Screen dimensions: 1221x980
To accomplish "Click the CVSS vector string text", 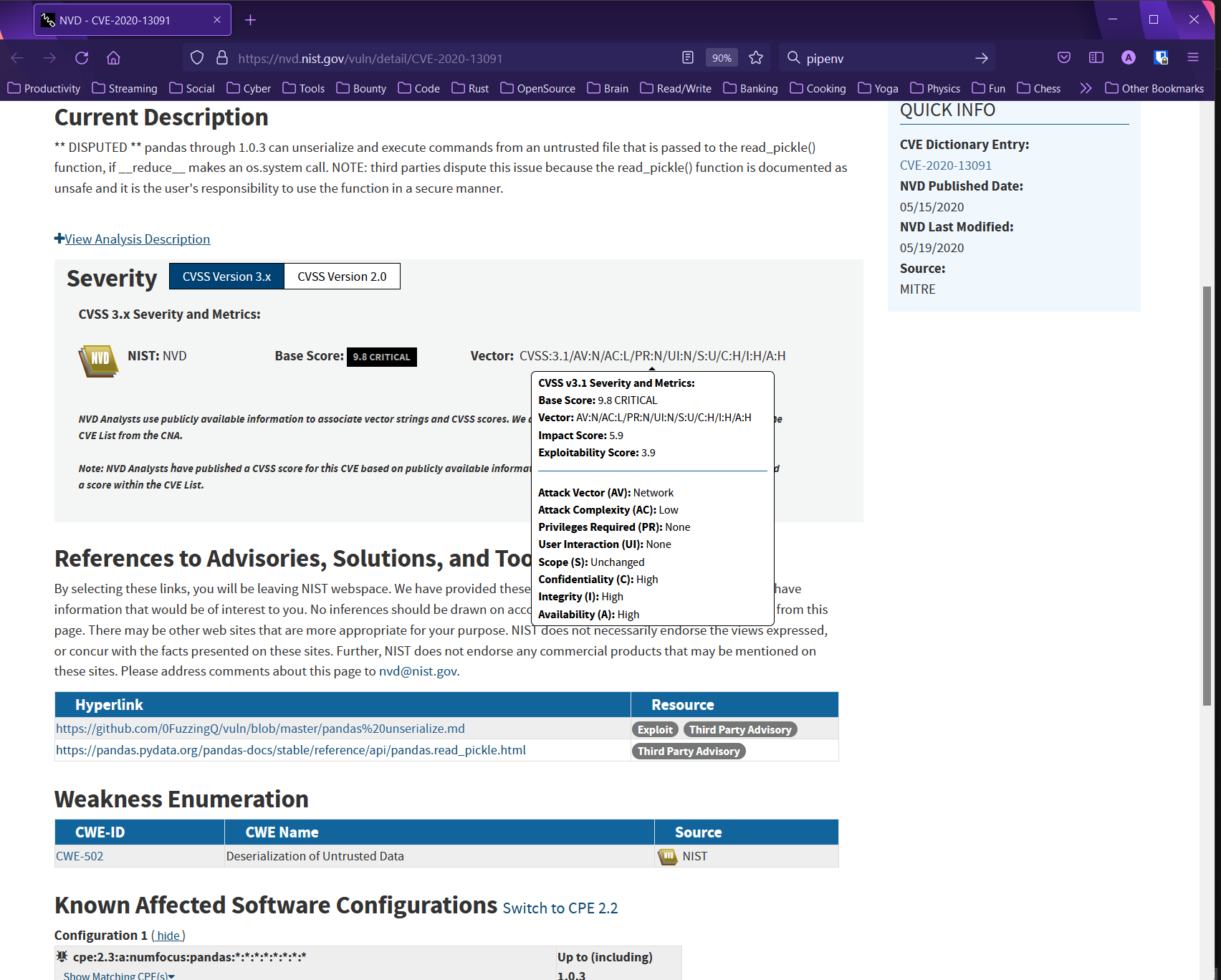I will [652, 356].
